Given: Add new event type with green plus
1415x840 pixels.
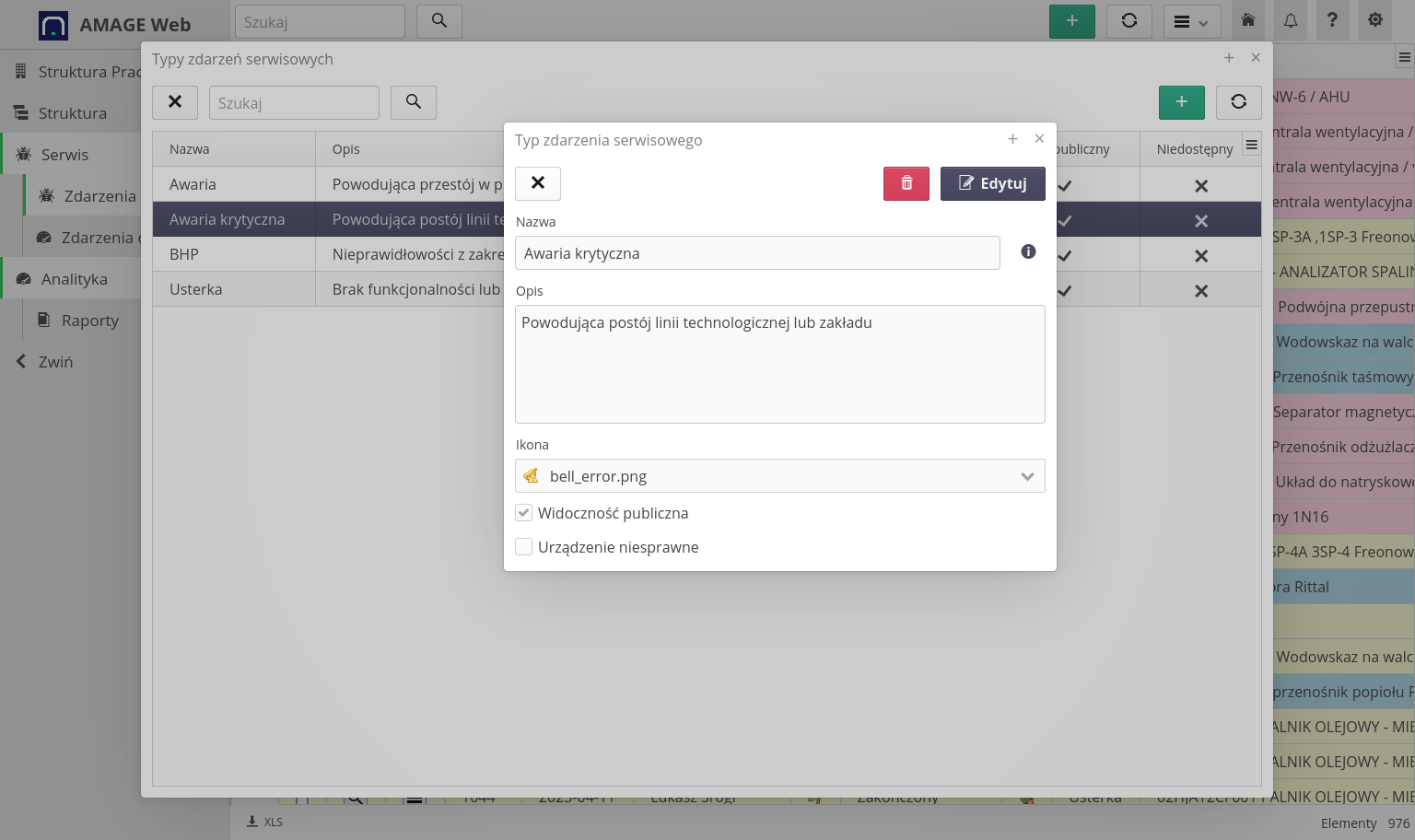Looking at the screenshot, I should click(x=1182, y=102).
